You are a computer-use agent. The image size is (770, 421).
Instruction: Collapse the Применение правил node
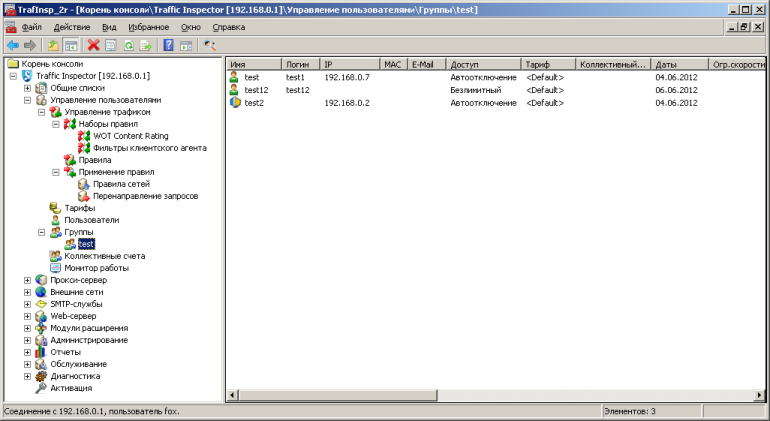pos(56,172)
